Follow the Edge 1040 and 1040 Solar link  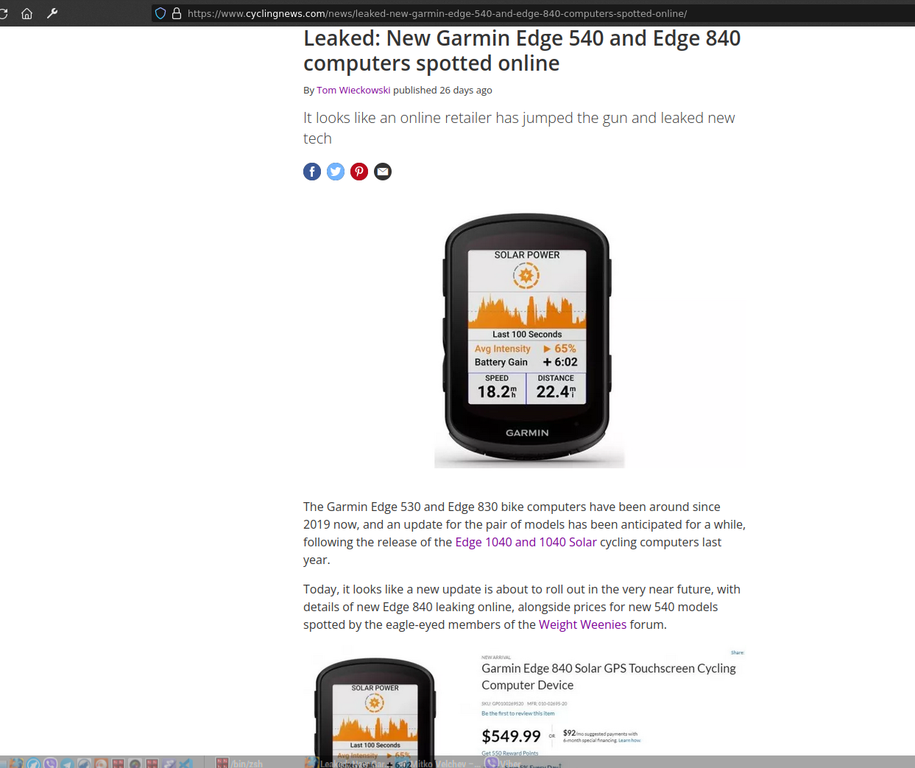point(526,542)
